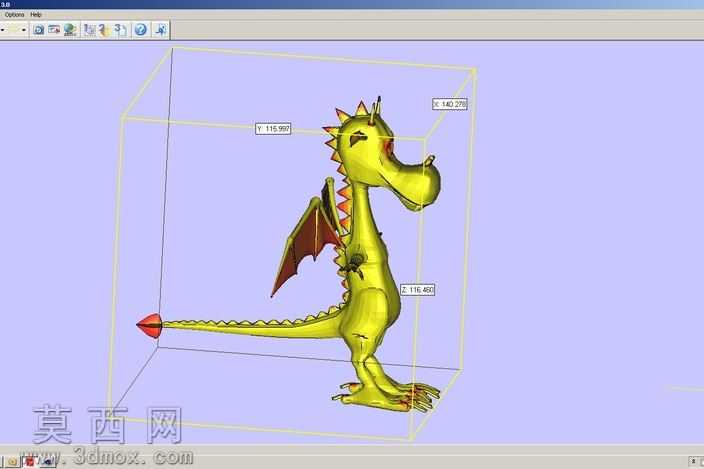Click the running figure exit icon
Image resolution: width=704 pixels, height=469 pixels.
pyautogui.click(x=161, y=30)
